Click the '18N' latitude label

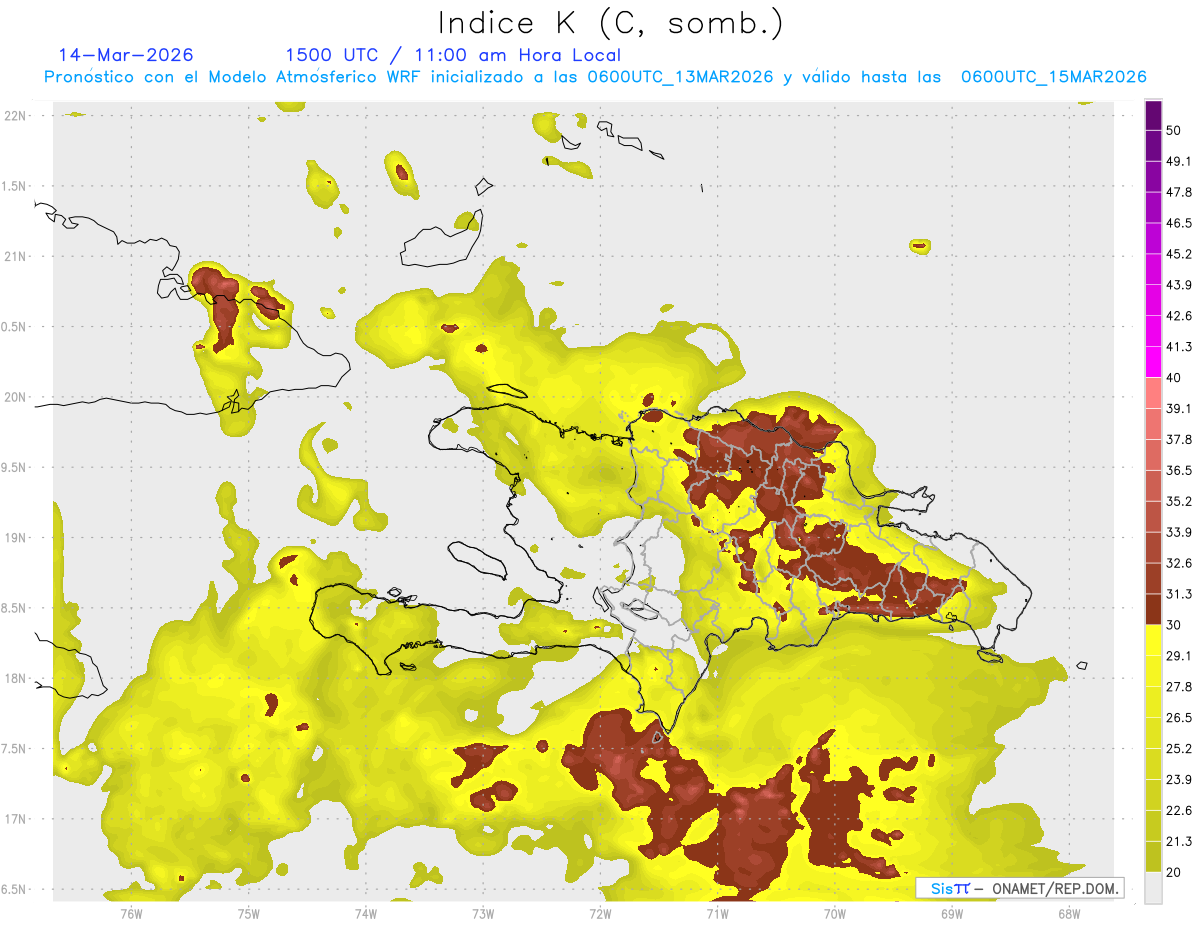14,678
